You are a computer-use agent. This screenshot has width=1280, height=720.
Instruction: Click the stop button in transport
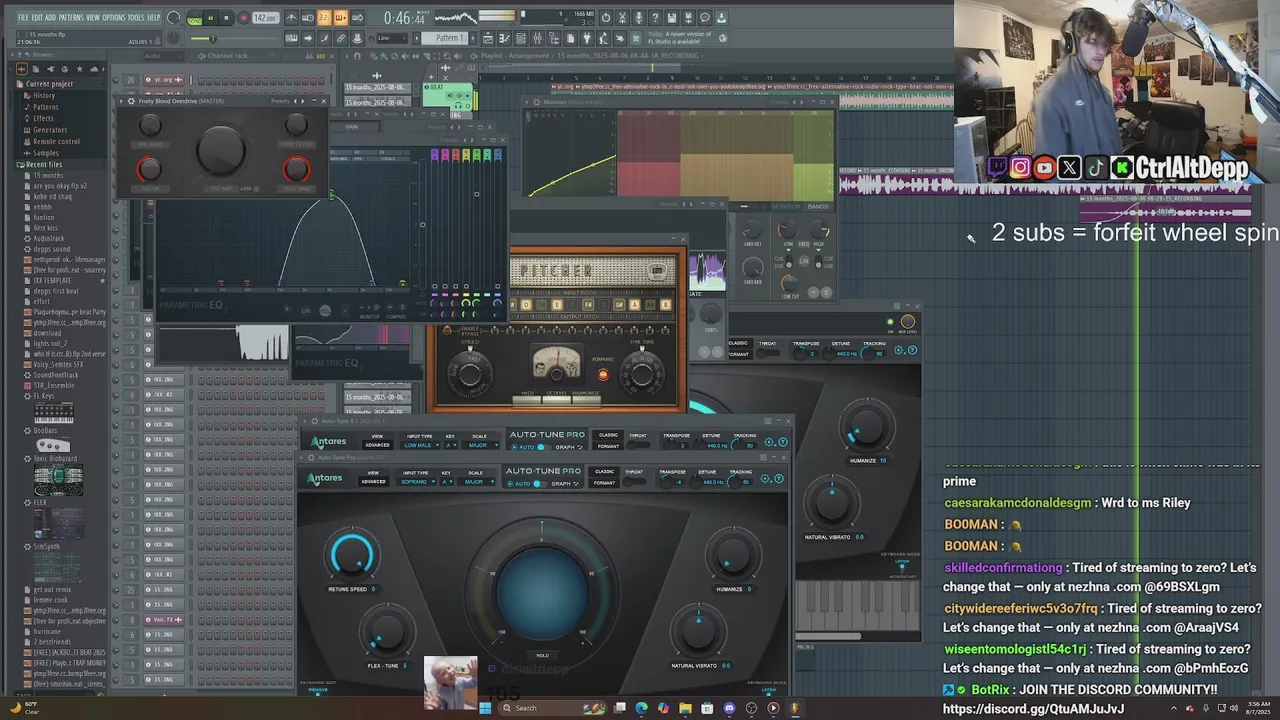coord(226,18)
